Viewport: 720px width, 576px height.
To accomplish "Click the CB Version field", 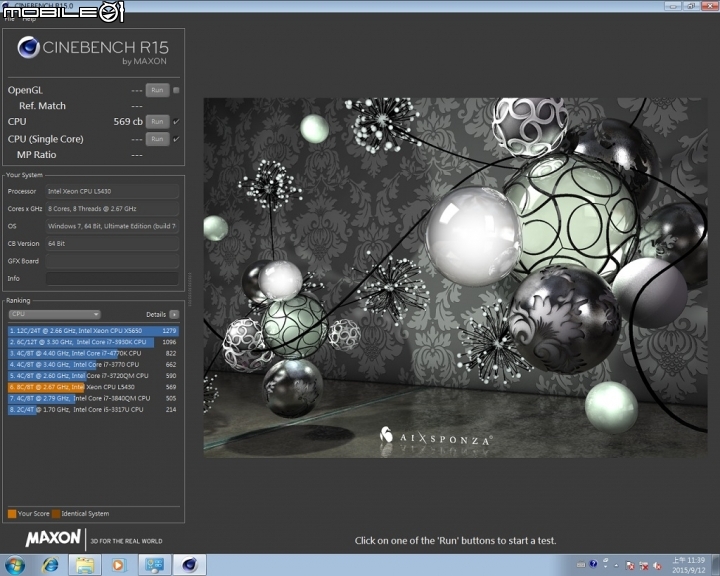I will click(x=112, y=243).
